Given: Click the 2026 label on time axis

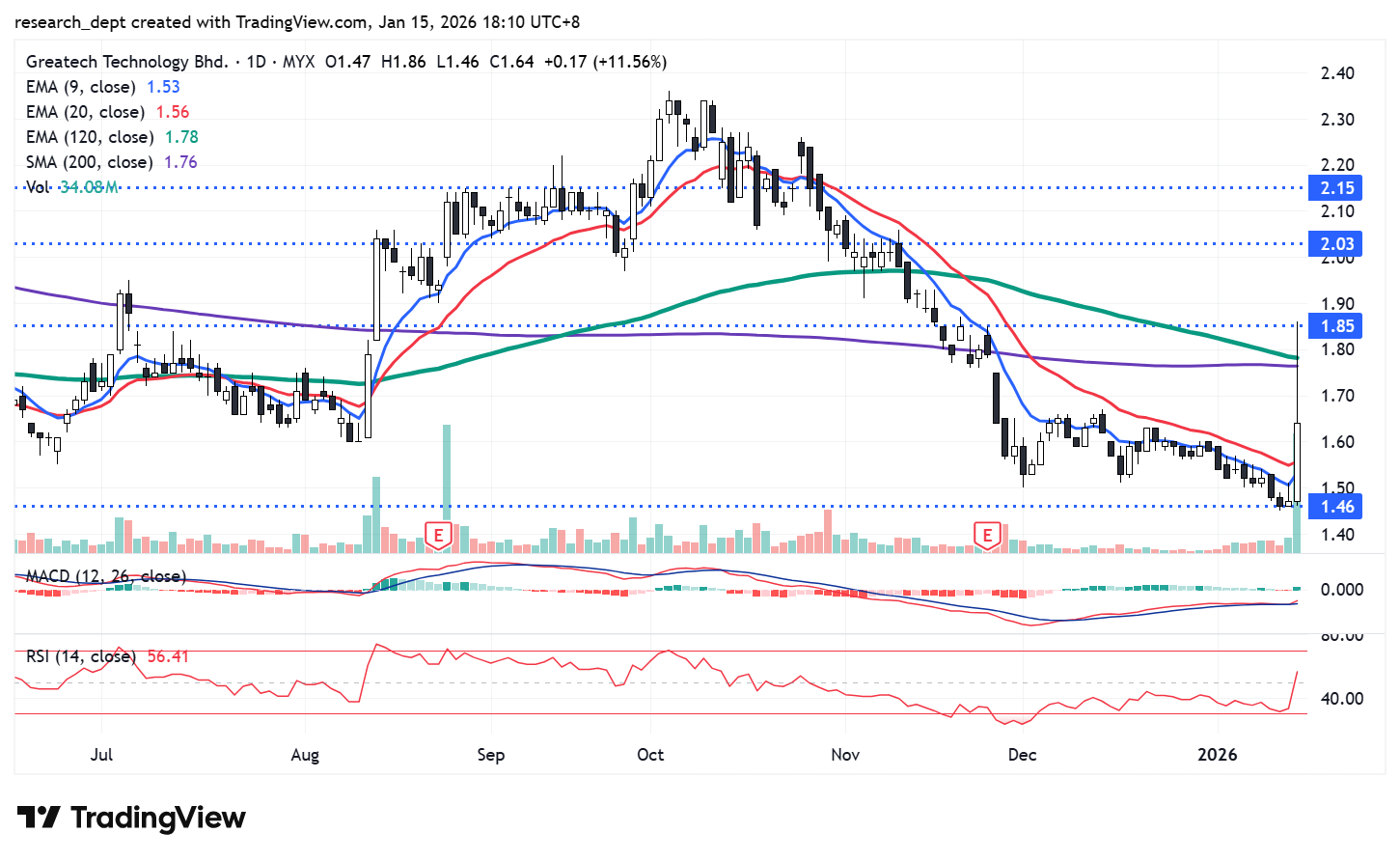Looking at the screenshot, I should [1217, 754].
